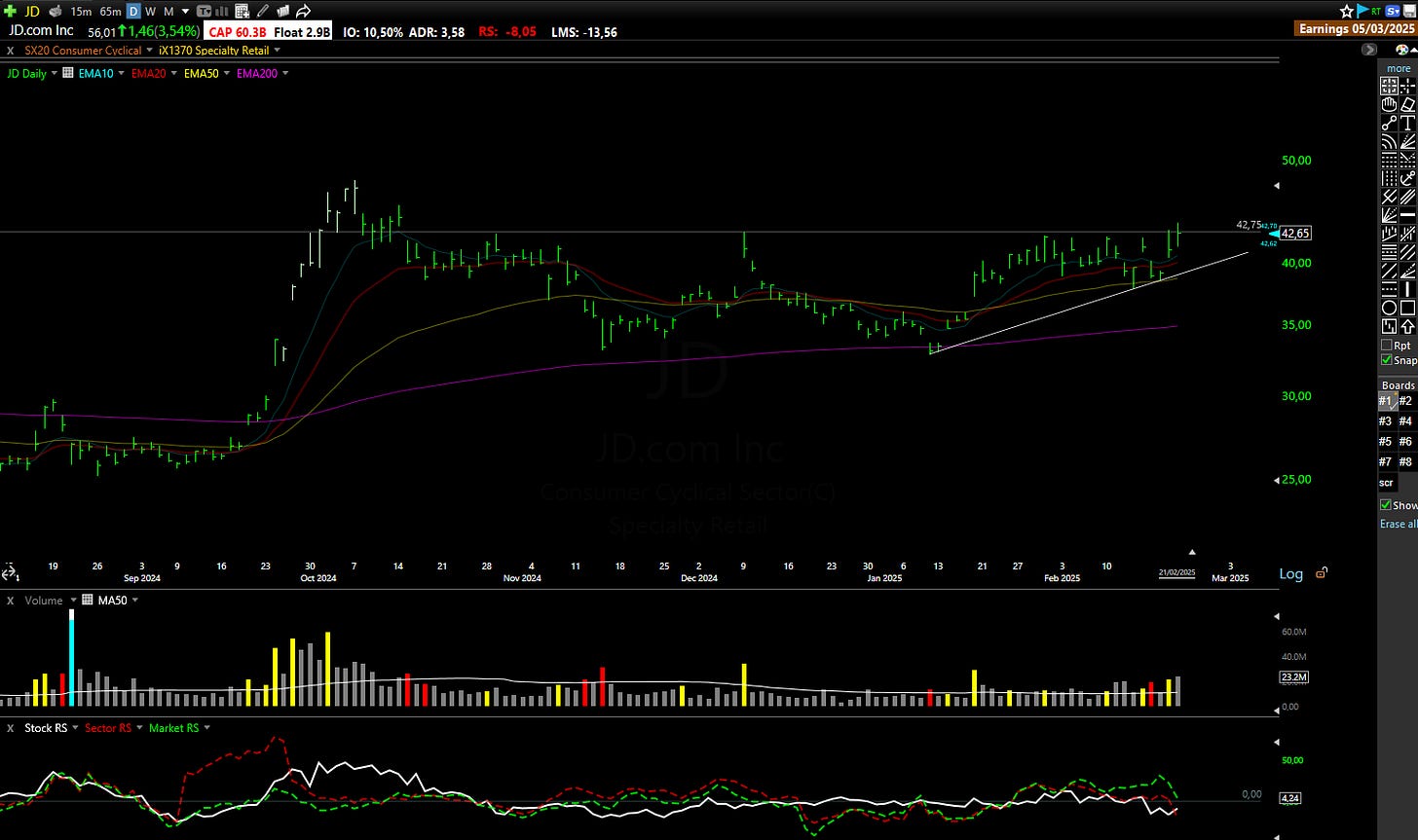Select the D daily timeframe button
This screenshot has width=1418, height=840.
point(133,11)
